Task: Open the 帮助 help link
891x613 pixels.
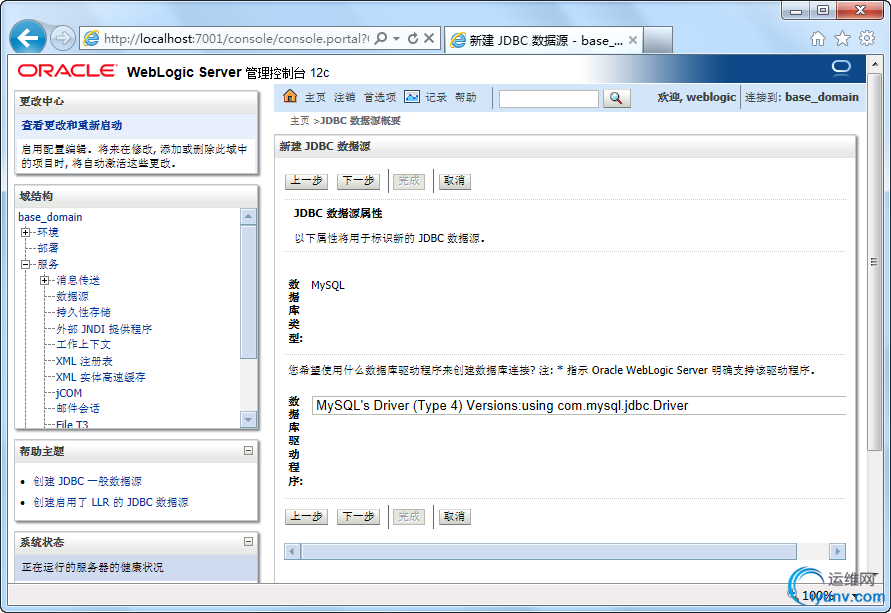Action: tap(465, 98)
